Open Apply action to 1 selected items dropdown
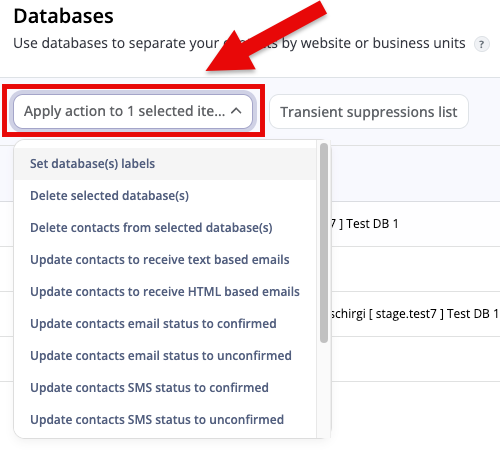This screenshot has height=455, width=500. tap(133, 111)
